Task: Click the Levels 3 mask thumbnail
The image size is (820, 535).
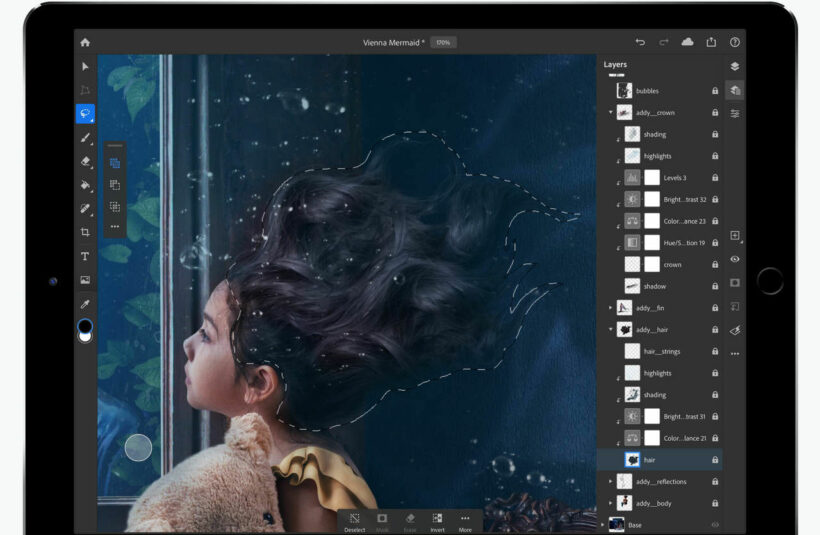Action: [652, 178]
